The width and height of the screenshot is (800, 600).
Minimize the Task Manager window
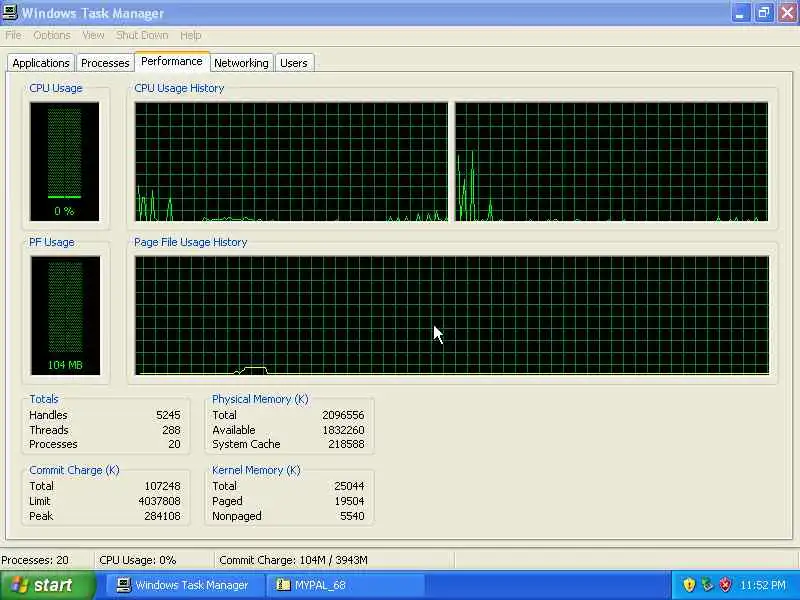coord(739,13)
